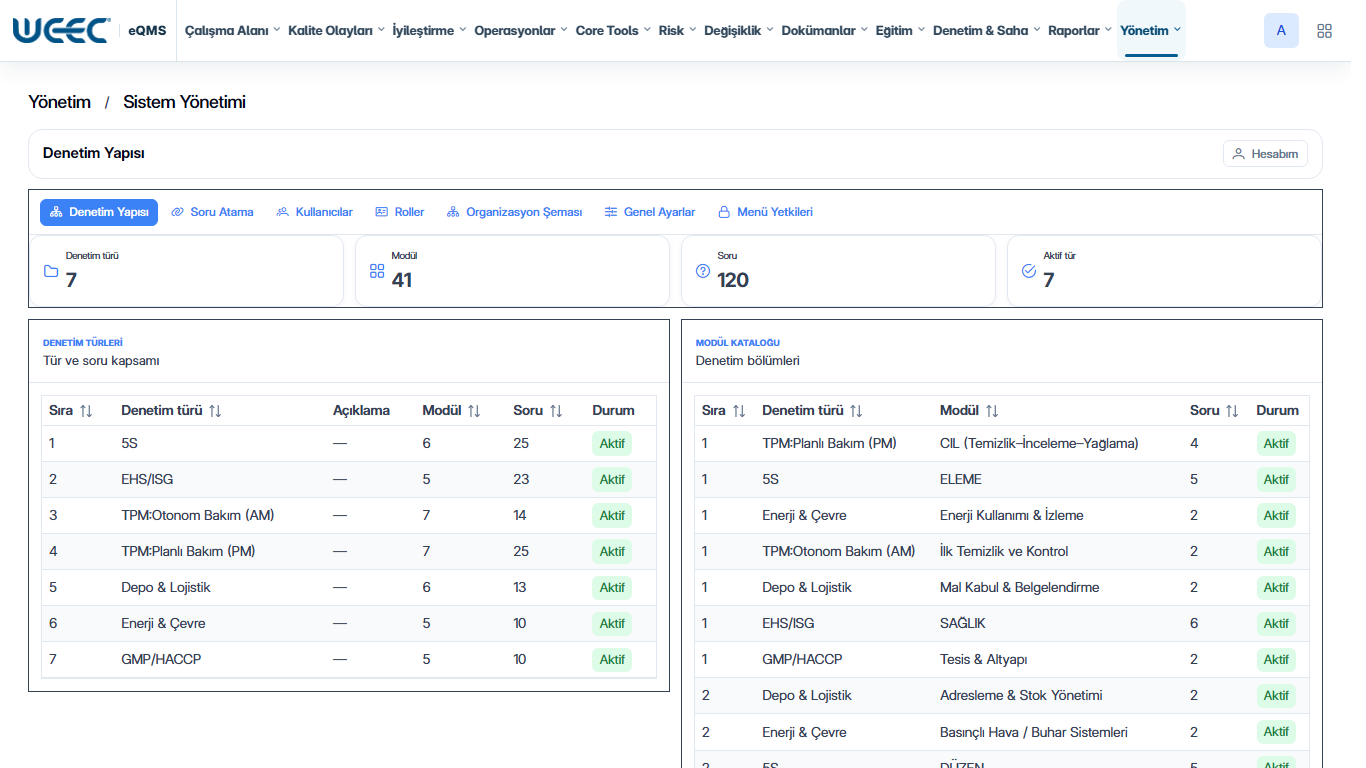
Task: Click the Hesabım button
Action: (x=1265, y=153)
